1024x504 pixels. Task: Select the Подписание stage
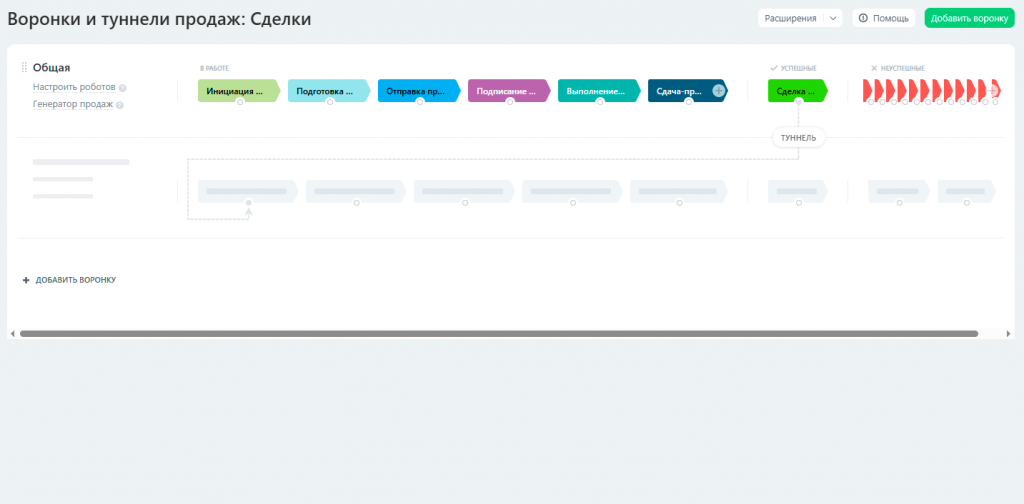[x=509, y=91]
